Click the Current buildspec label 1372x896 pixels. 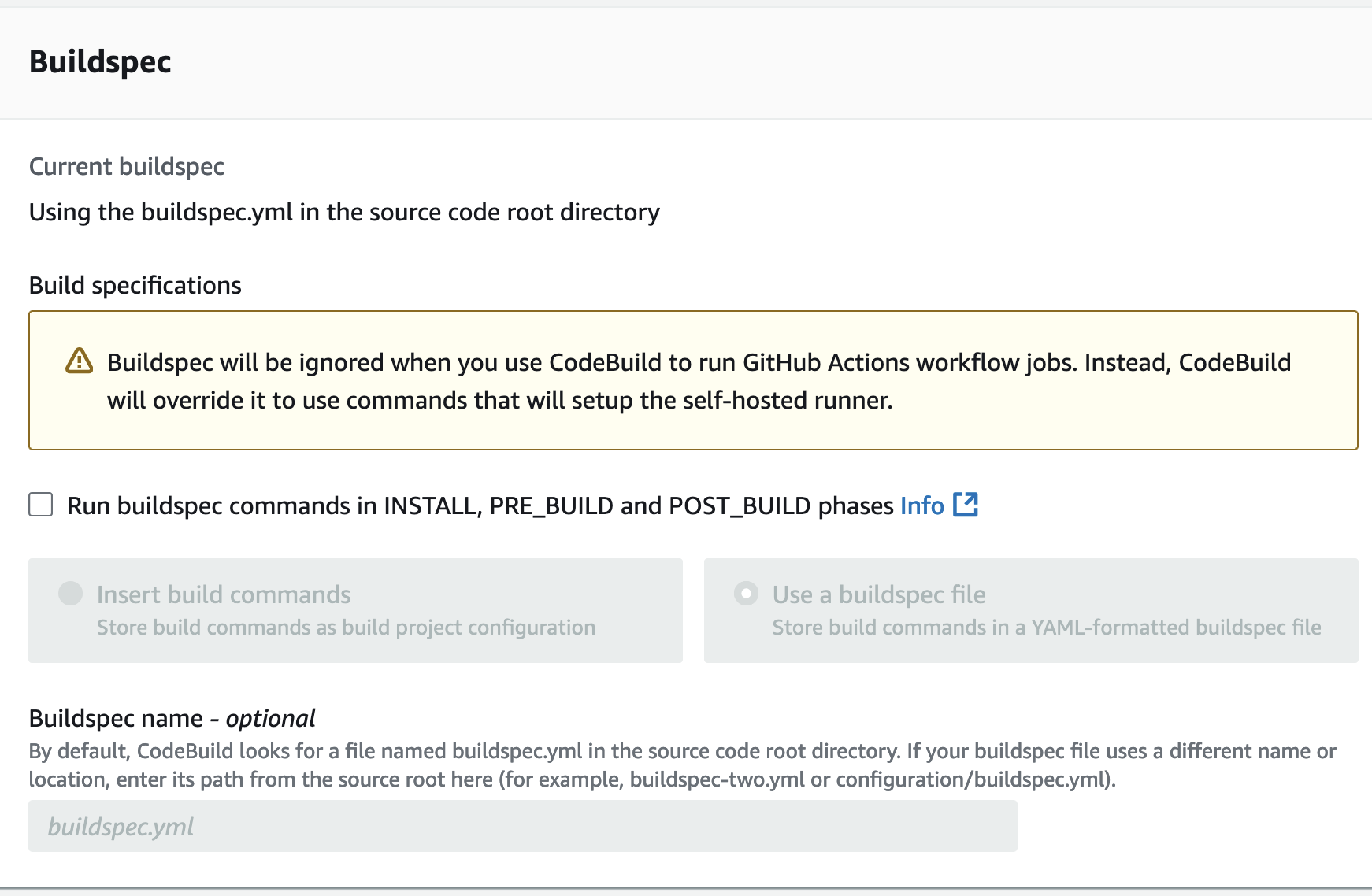tap(126, 167)
